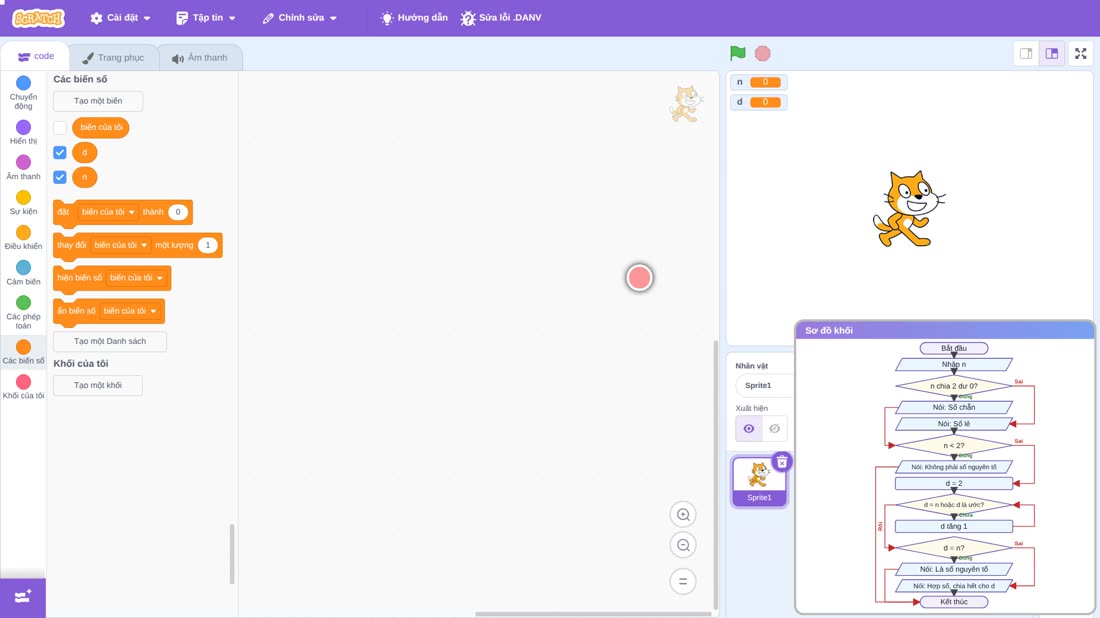The width and height of the screenshot is (1100, 618).
Task: Zoom out on the code workspace
Action: coord(683,545)
